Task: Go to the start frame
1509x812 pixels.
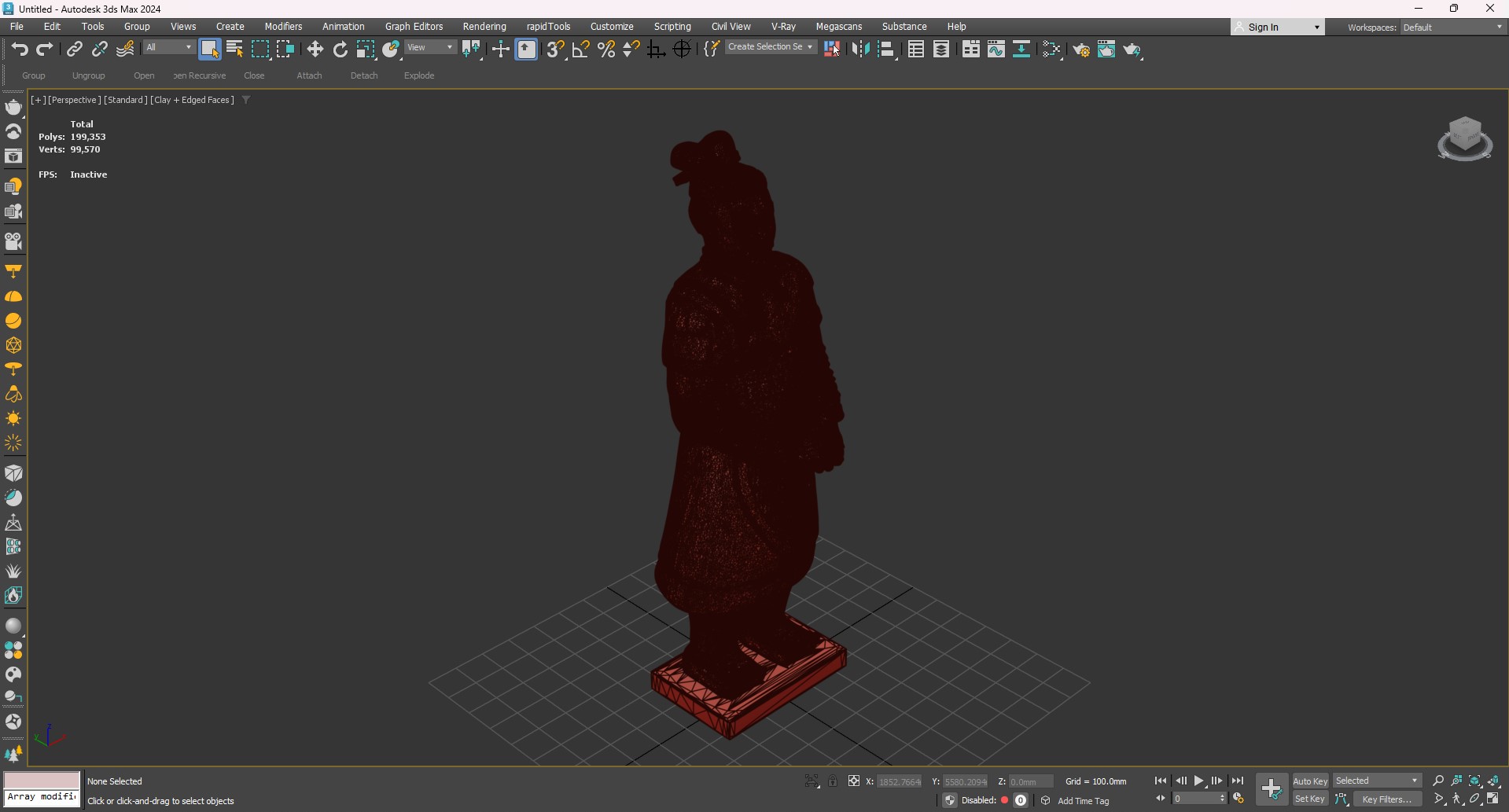Action: [x=1161, y=781]
